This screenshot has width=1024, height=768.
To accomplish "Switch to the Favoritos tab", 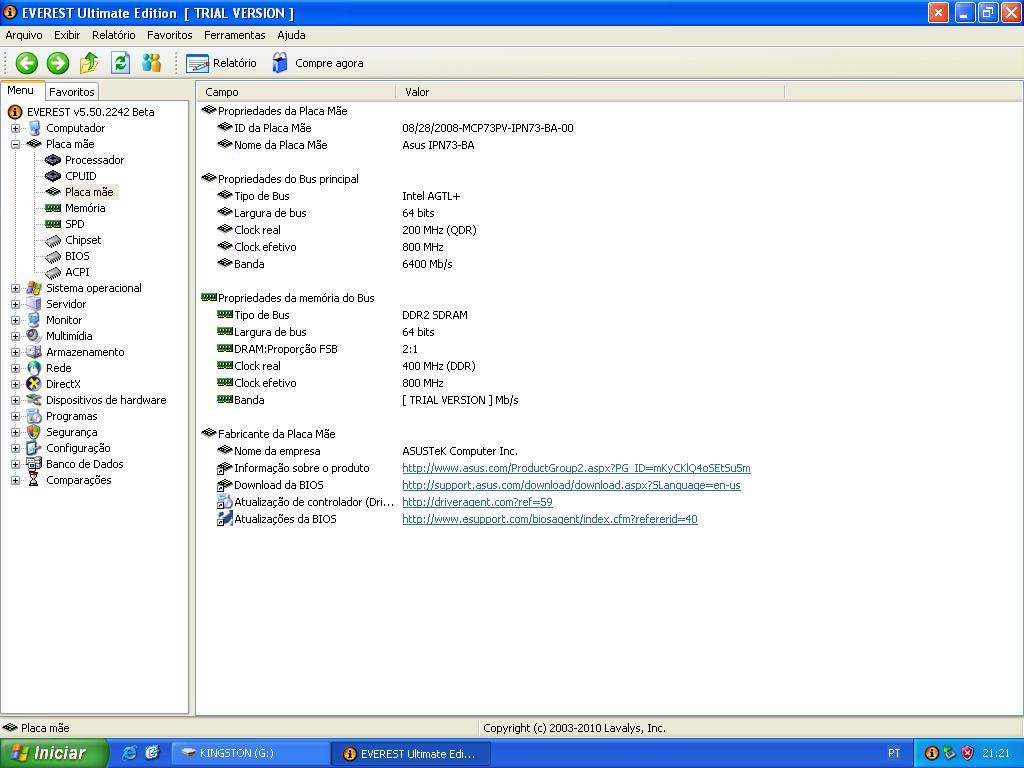I will click(72, 92).
